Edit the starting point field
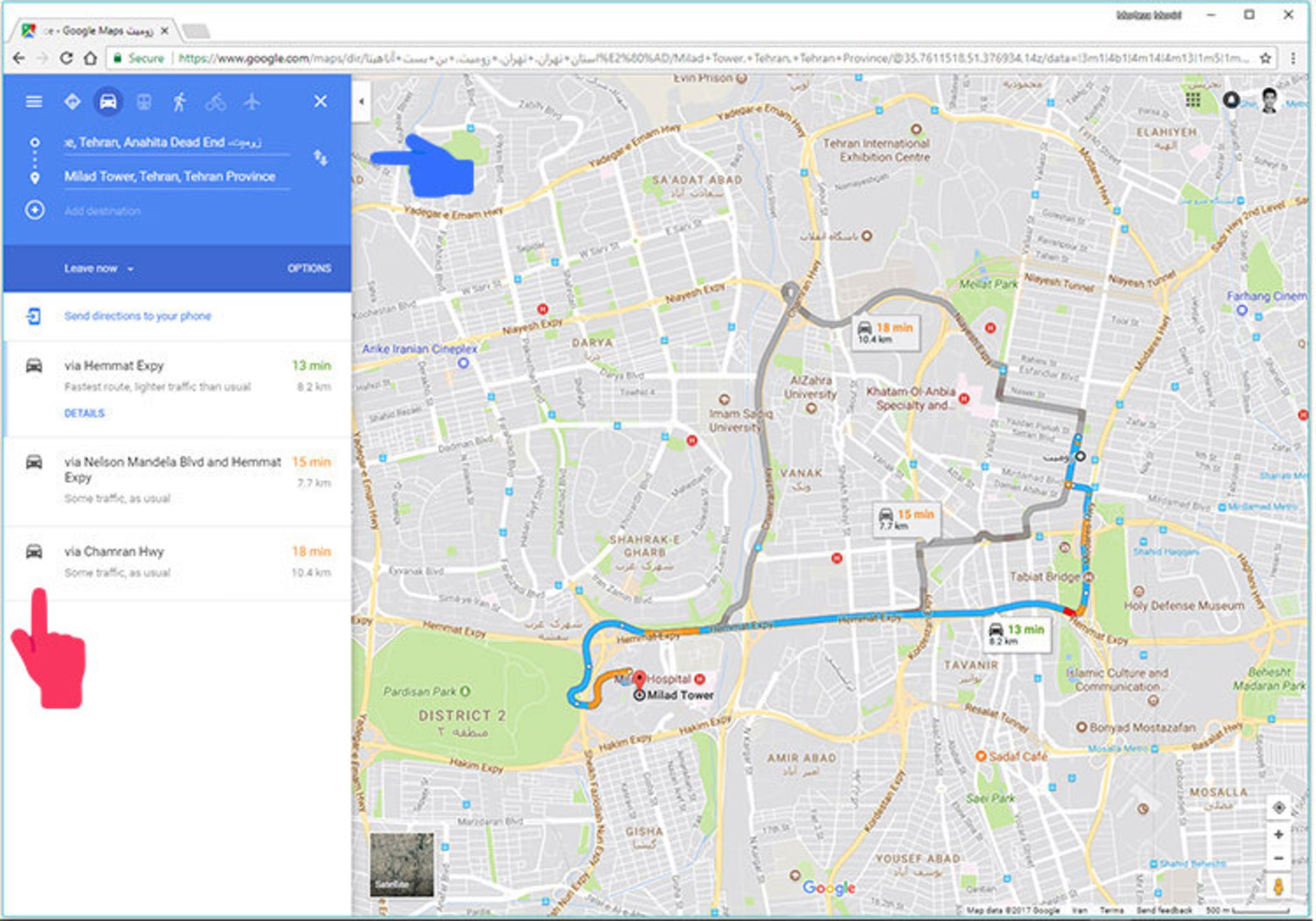The height and width of the screenshot is (921, 1316). click(177, 143)
